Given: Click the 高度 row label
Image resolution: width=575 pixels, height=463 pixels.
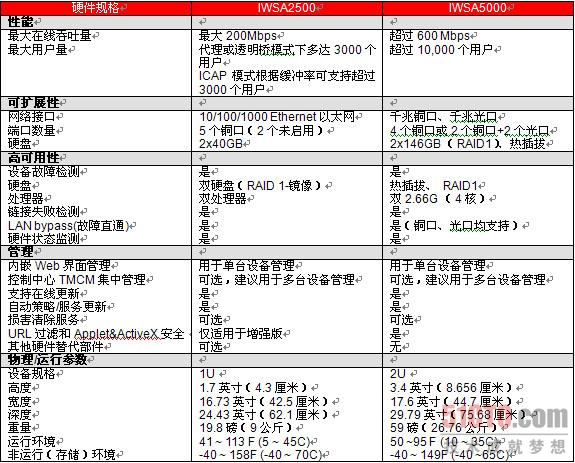Looking at the screenshot, I should coord(20,388).
